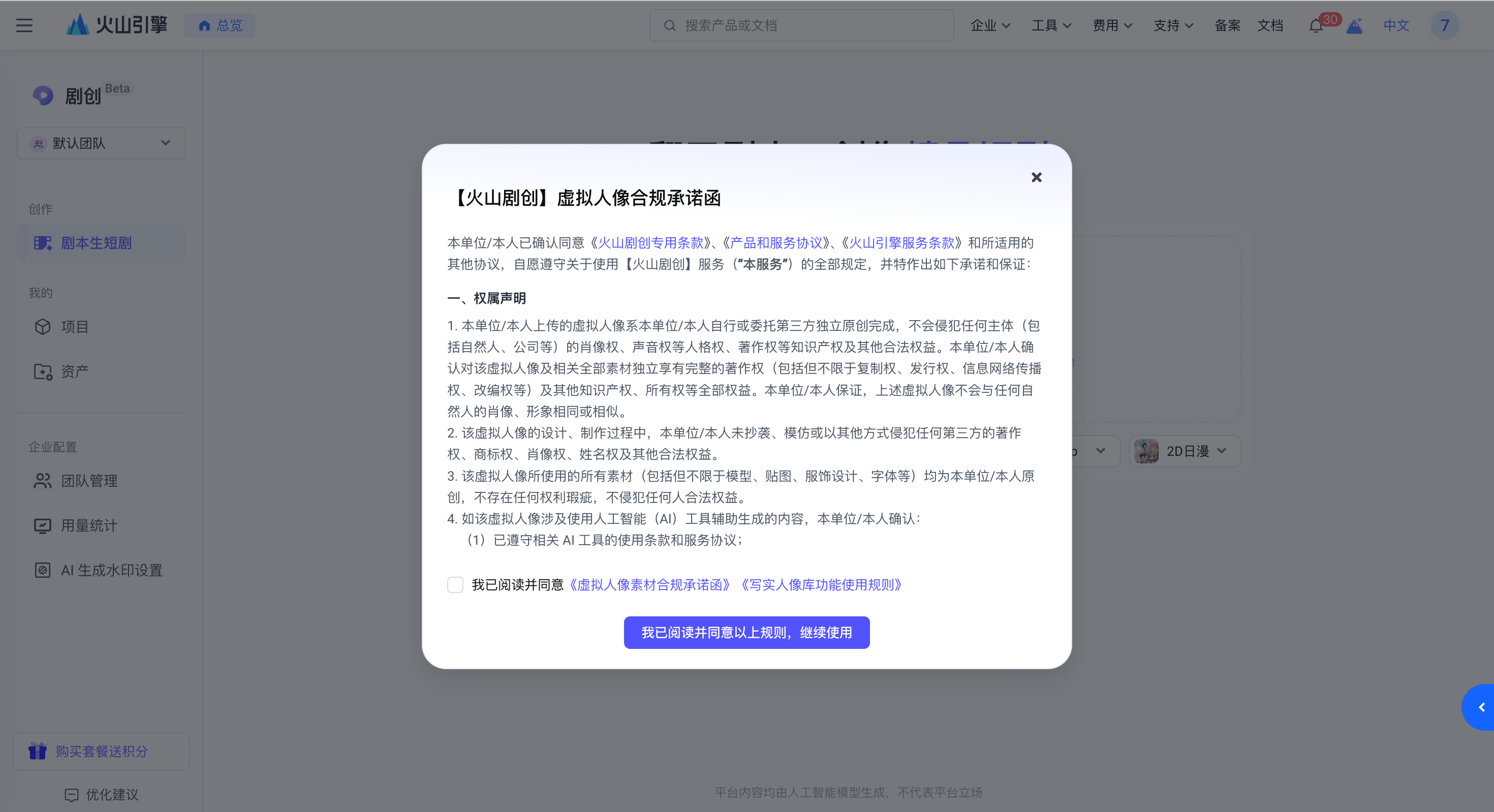The image size is (1494, 812).
Task: Open the user avatar menu
Action: coord(1445,25)
